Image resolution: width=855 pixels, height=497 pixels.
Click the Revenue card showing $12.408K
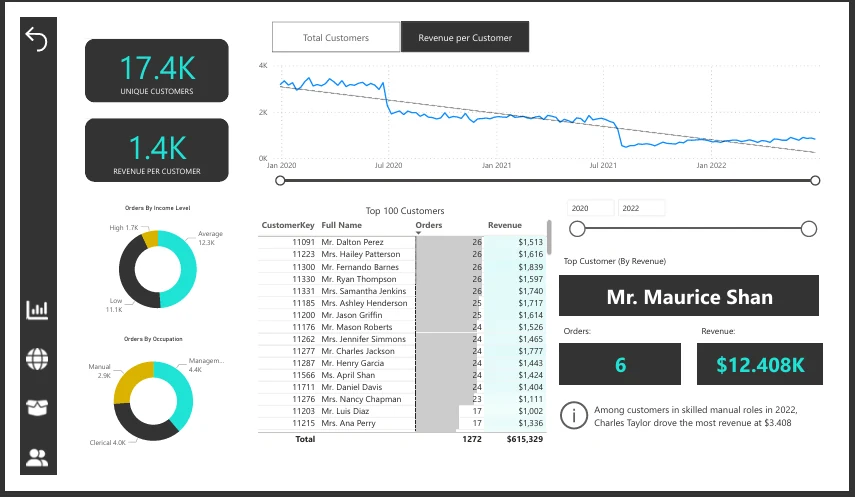tap(760, 364)
